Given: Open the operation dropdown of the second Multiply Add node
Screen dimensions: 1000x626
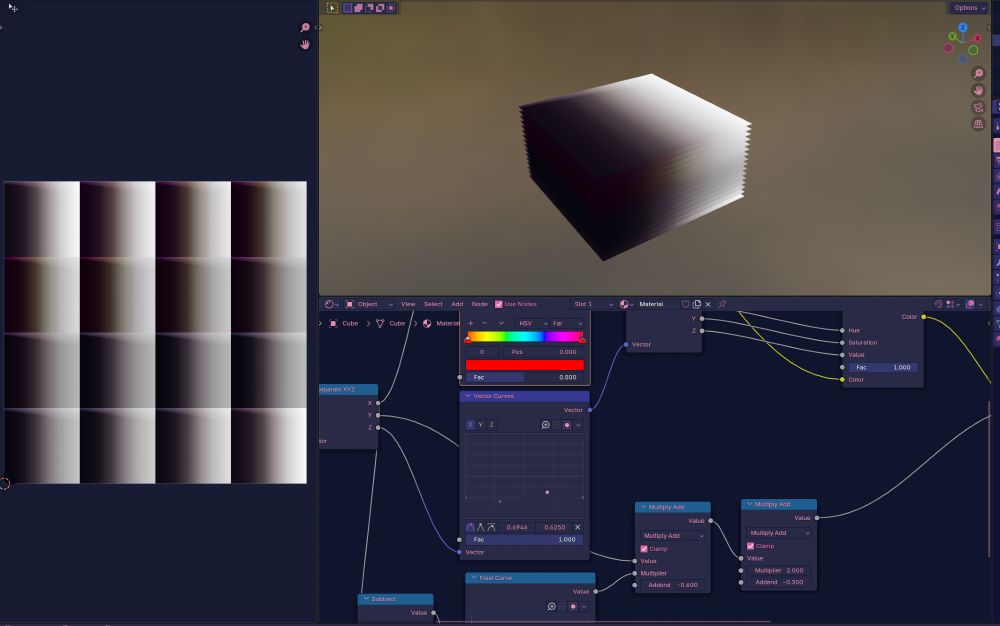Looking at the screenshot, I should 779,532.
